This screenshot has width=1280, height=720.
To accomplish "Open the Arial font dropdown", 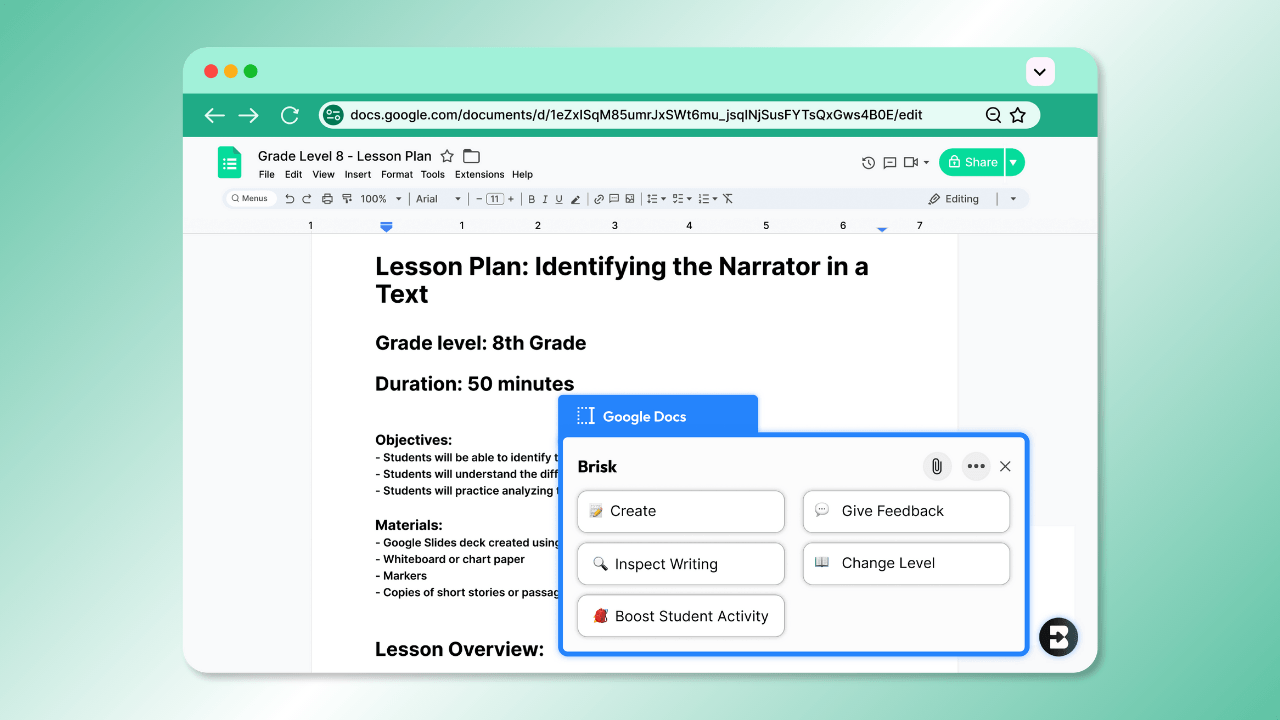I will pyautogui.click(x=438, y=199).
